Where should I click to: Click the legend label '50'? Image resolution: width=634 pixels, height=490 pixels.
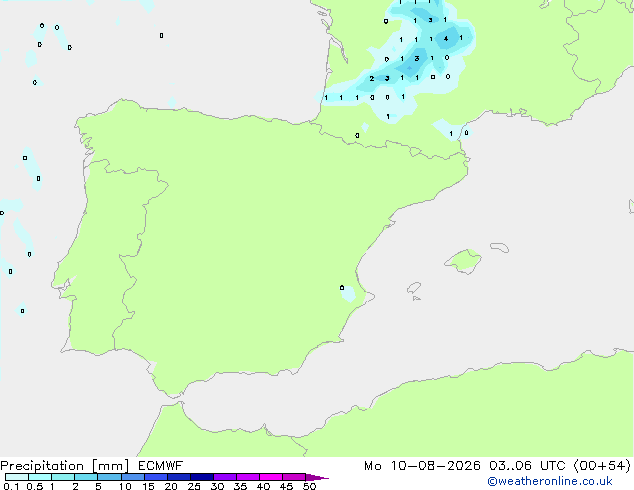pos(309,486)
